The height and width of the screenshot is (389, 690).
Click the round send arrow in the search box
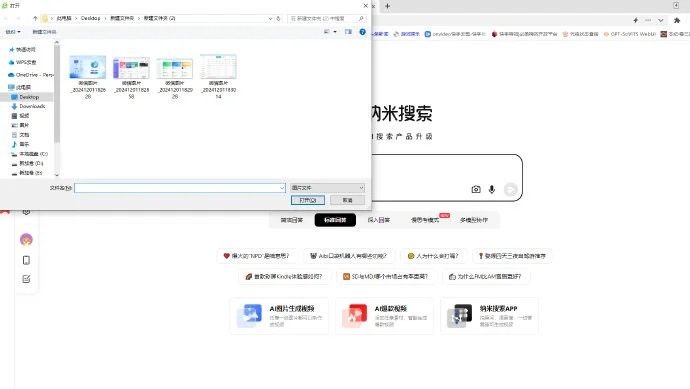[510, 189]
